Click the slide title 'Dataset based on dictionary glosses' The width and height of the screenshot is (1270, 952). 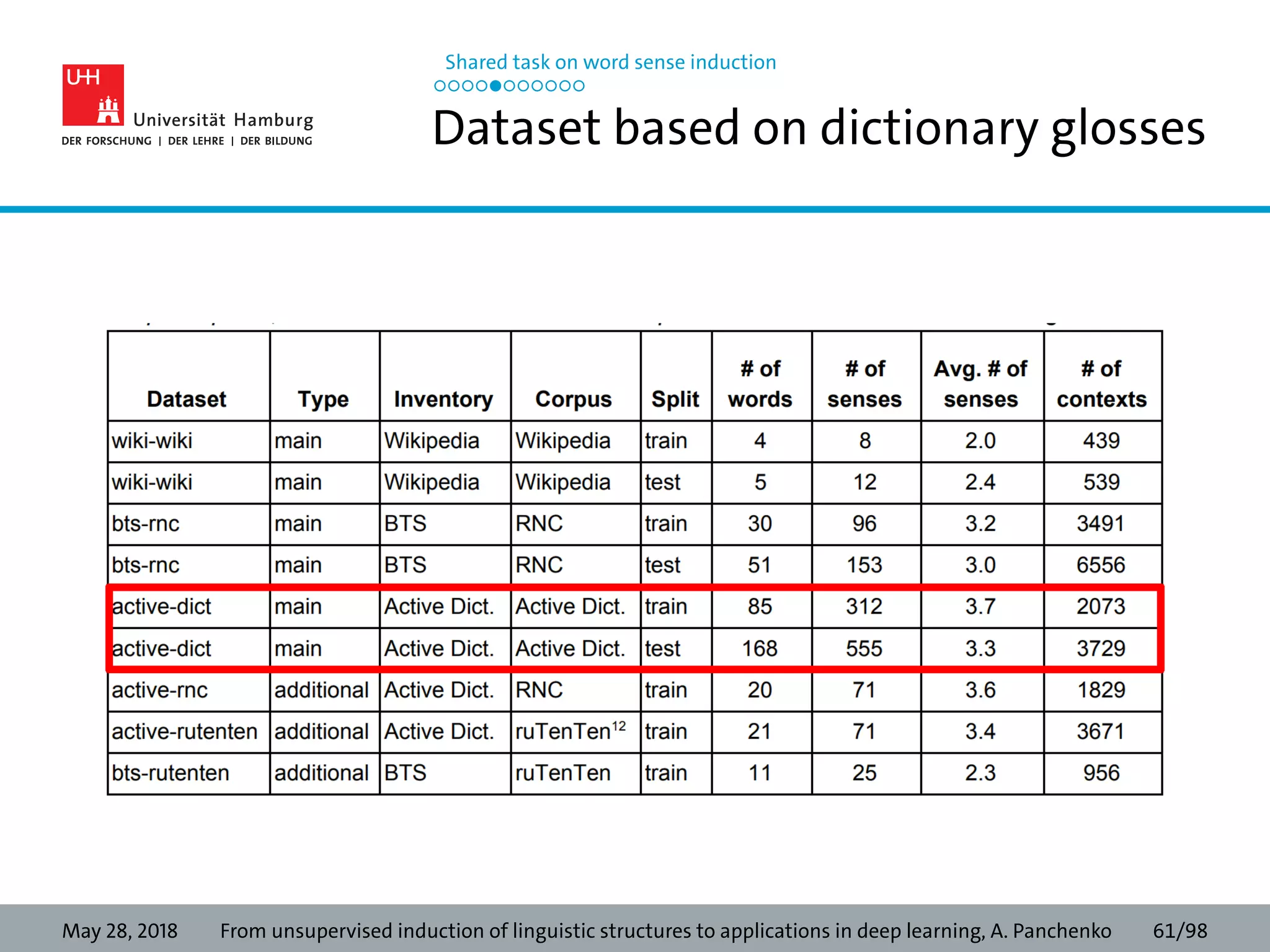click(819, 128)
